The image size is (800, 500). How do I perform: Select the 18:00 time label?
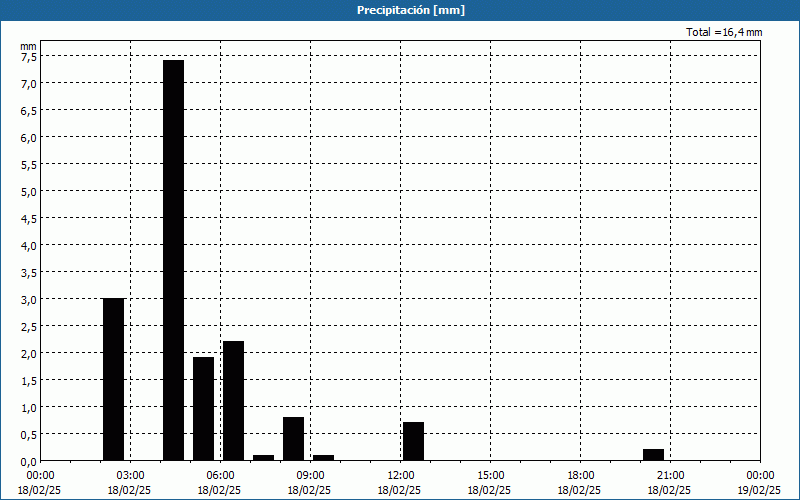click(x=580, y=476)
